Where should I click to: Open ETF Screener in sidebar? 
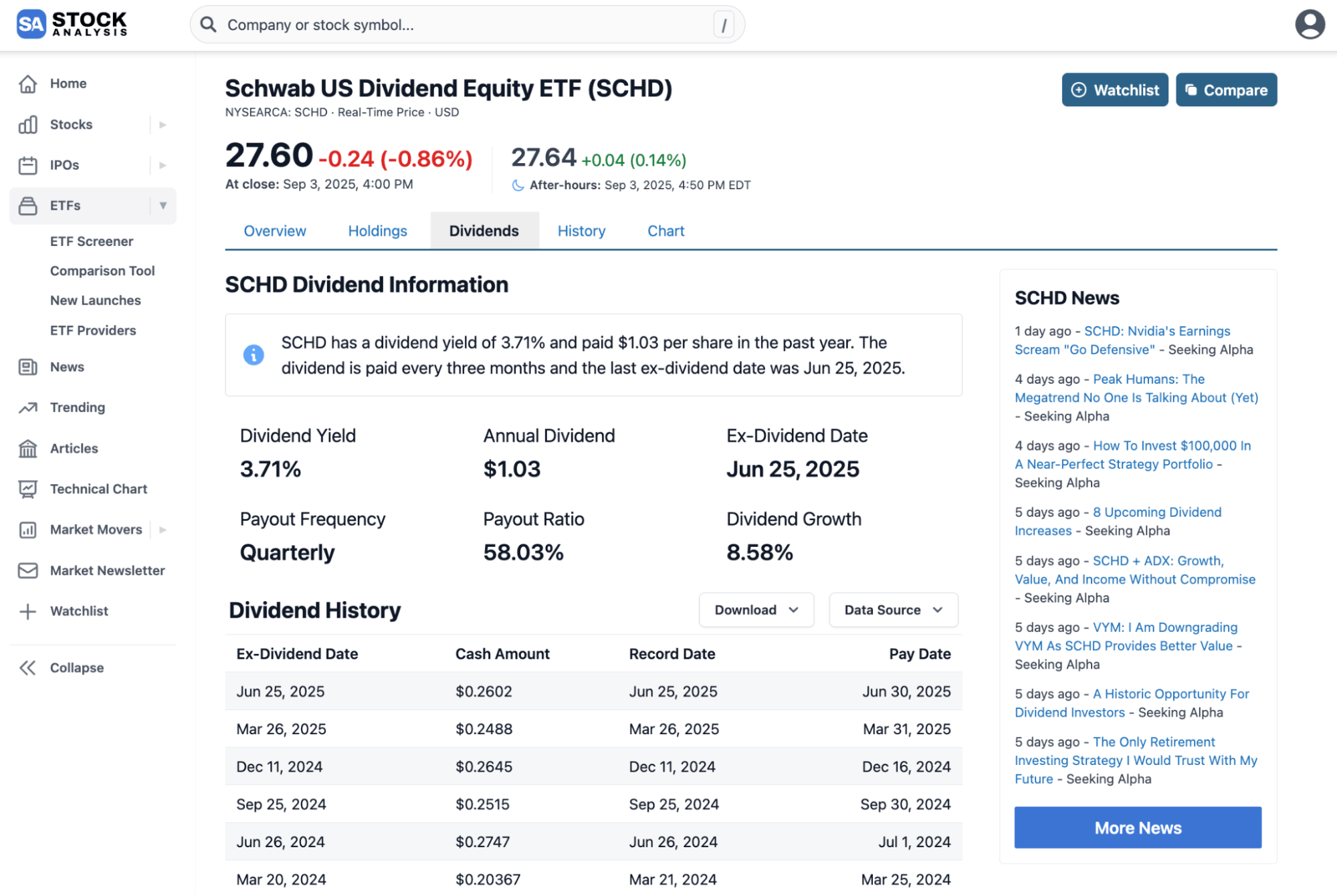coord(92,241)
